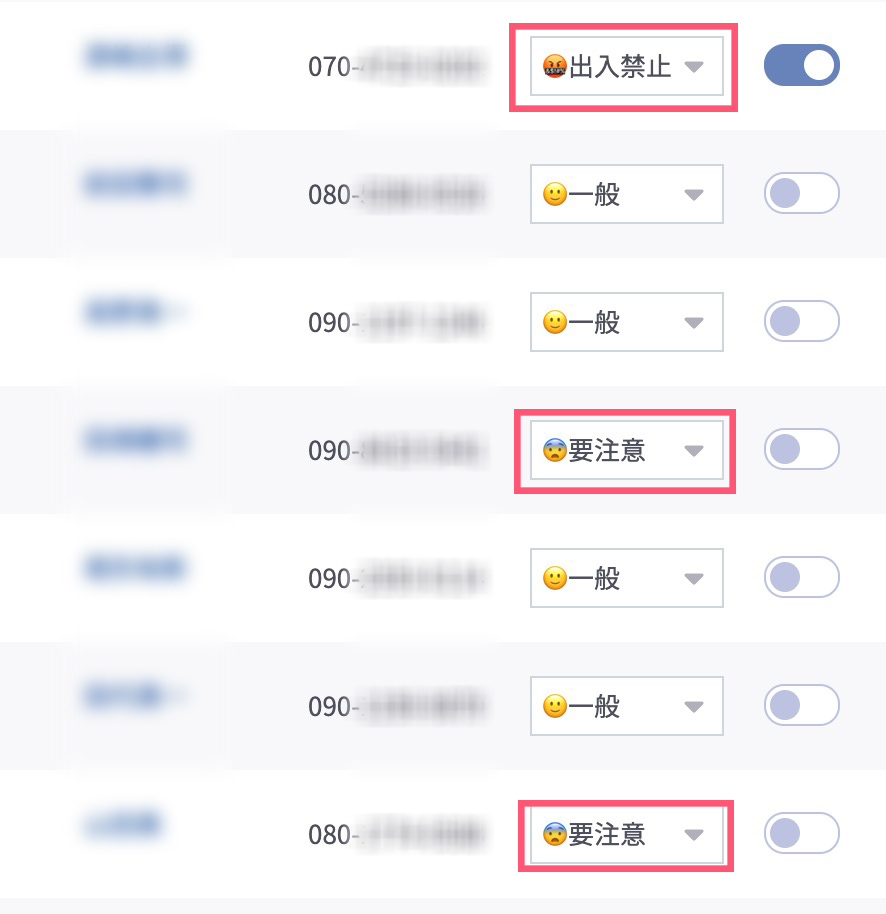Enable the switch in the 090 要注意 row
The image size is (886, 914).
point(802,449)
